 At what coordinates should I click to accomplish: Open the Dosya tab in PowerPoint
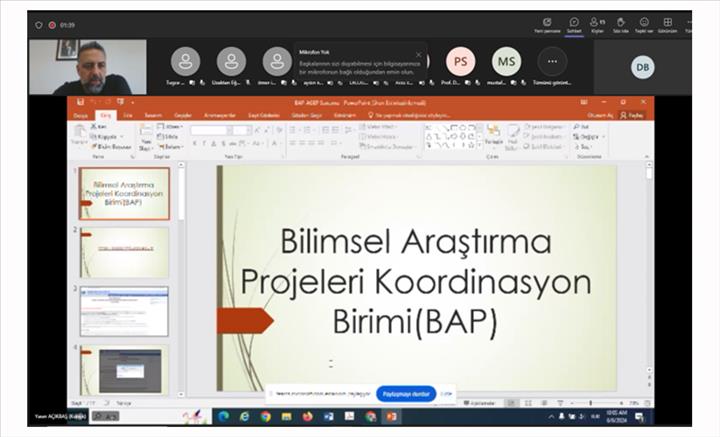click(x=80, y=115)
